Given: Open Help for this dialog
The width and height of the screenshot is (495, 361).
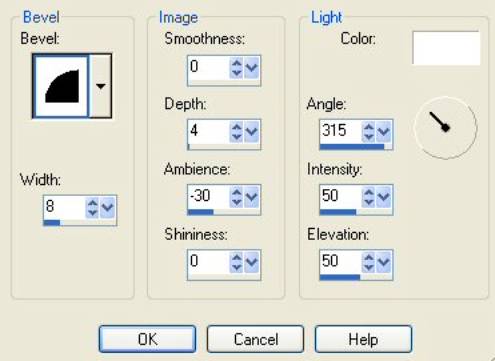Looking at the screenshot, I should [363, 339].
